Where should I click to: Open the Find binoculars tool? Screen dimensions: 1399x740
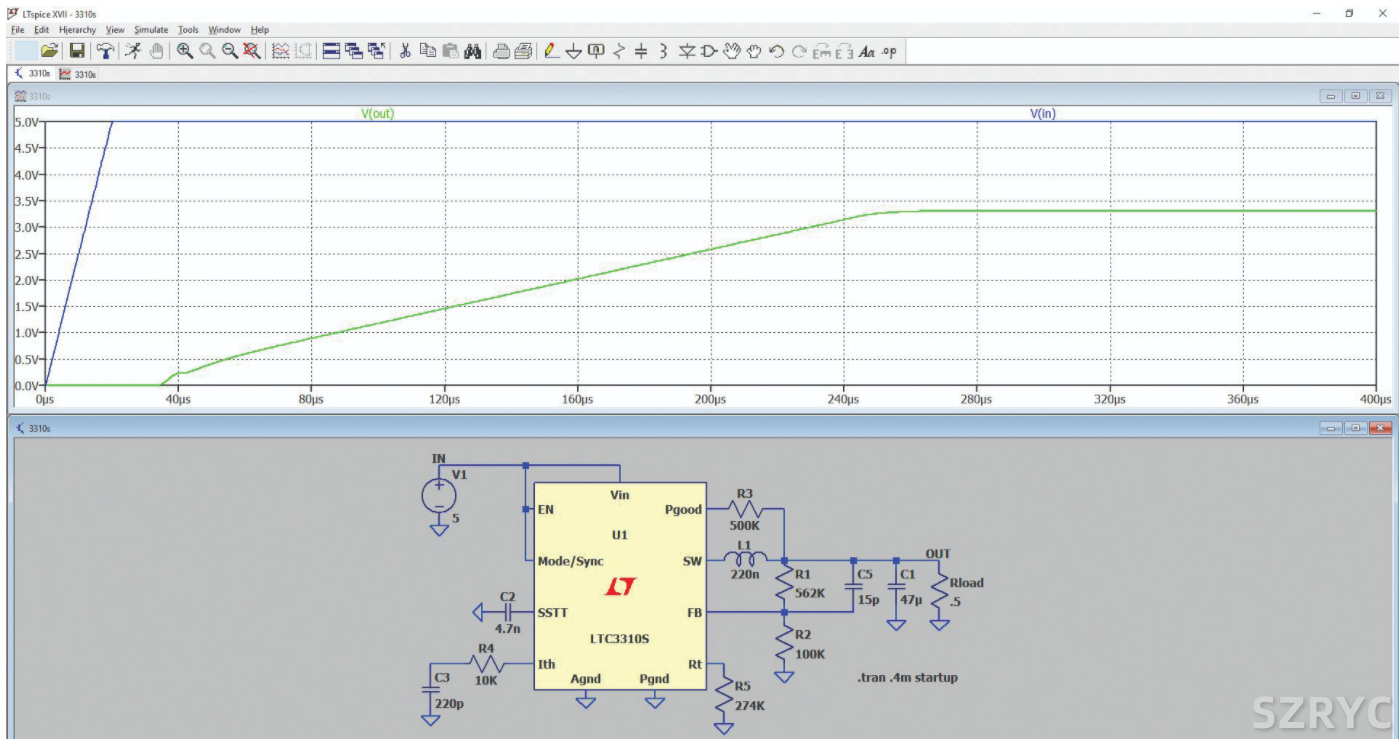tap(473, 51)
